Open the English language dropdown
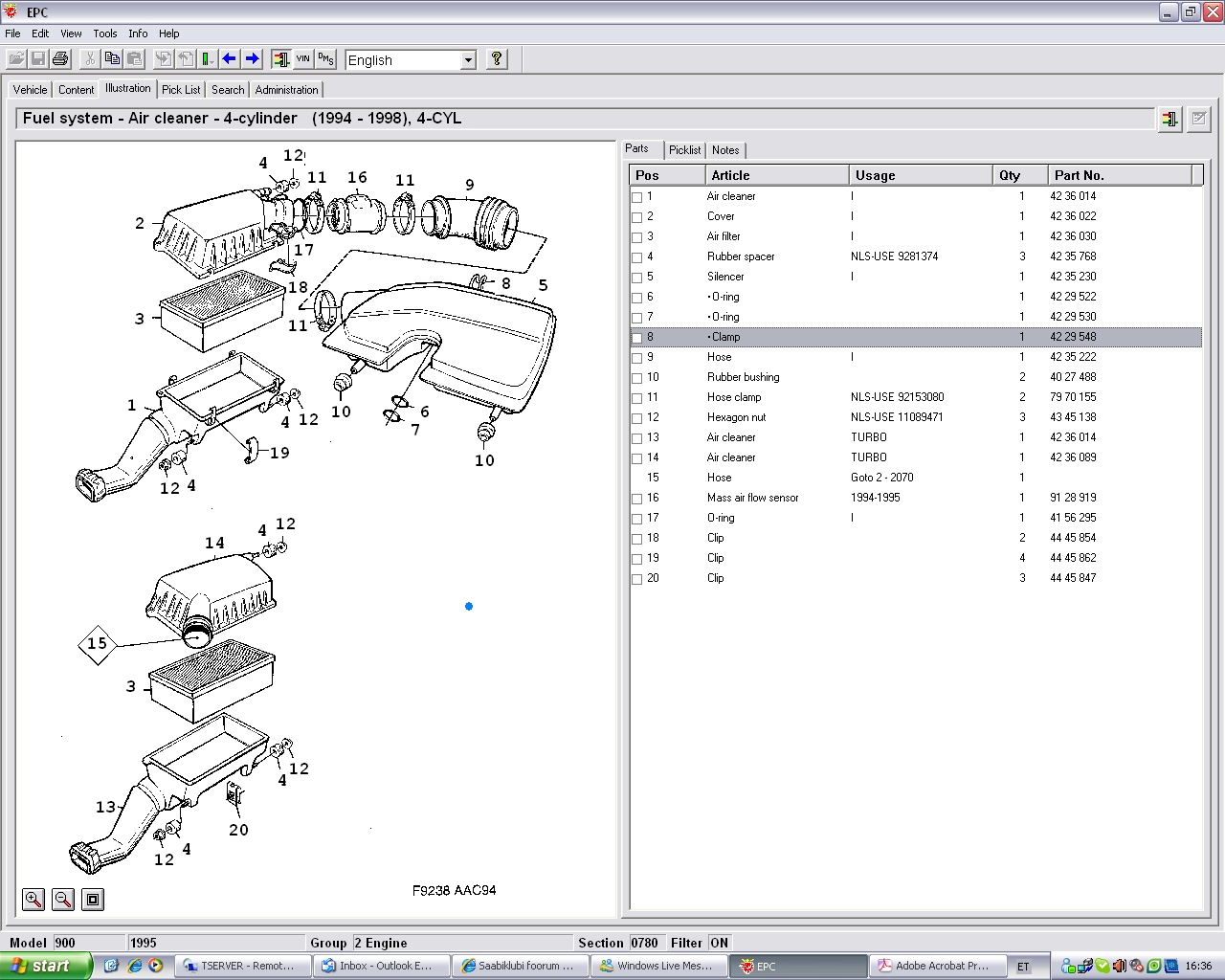The width and height of the screenshot is (1225, 980). pyautogui.click(x=468, y=60)
